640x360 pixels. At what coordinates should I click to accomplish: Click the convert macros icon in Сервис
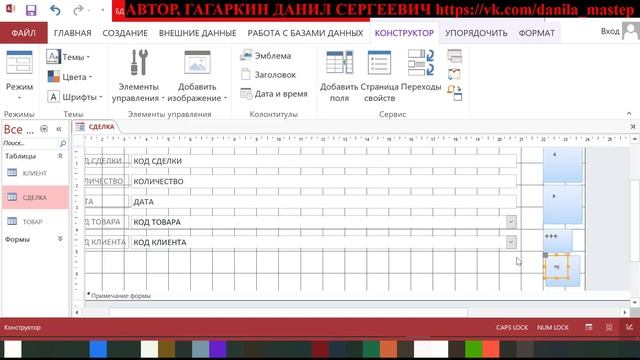pos(455,93)
